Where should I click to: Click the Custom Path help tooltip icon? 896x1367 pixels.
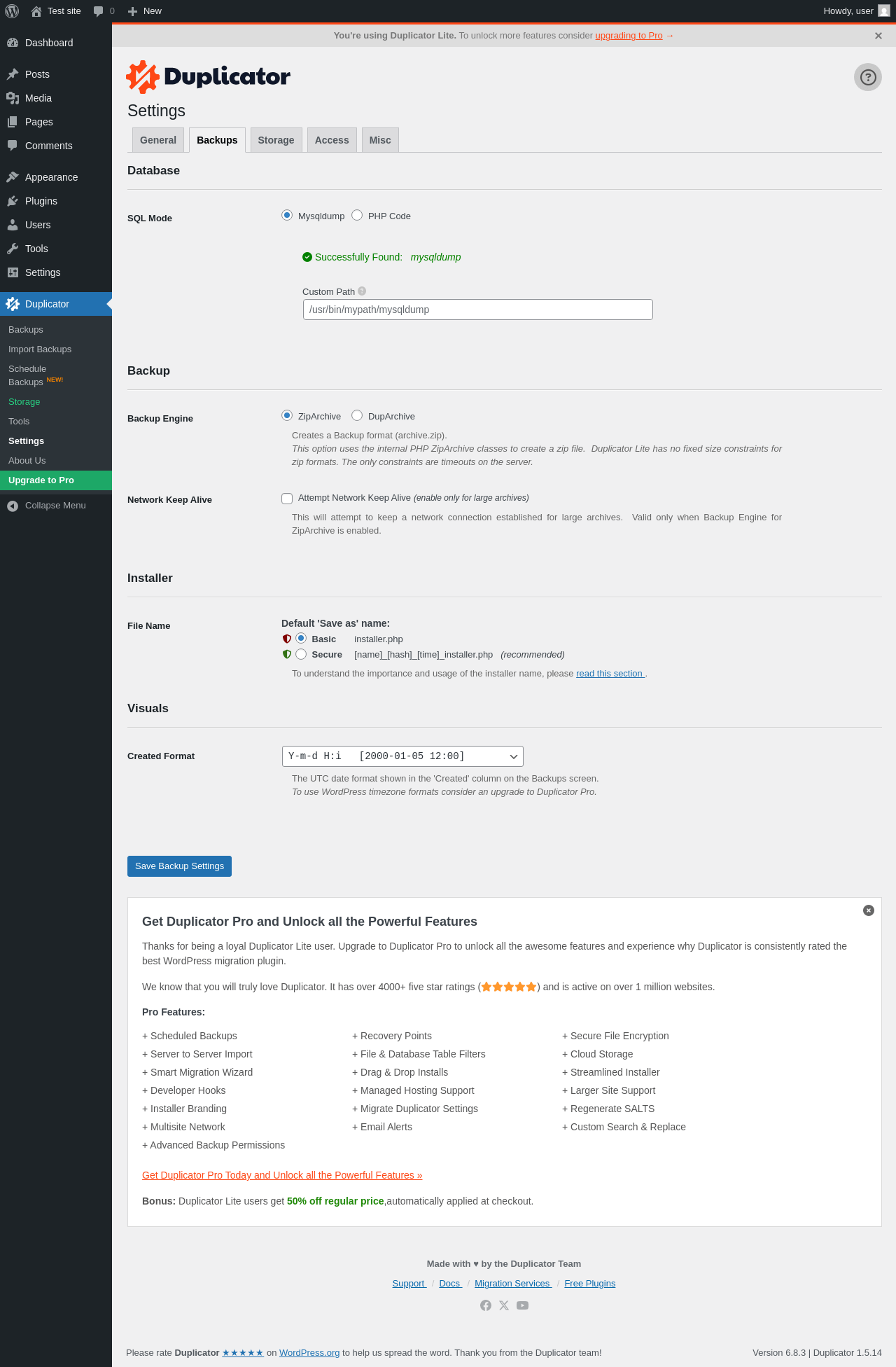coord(362,291)
